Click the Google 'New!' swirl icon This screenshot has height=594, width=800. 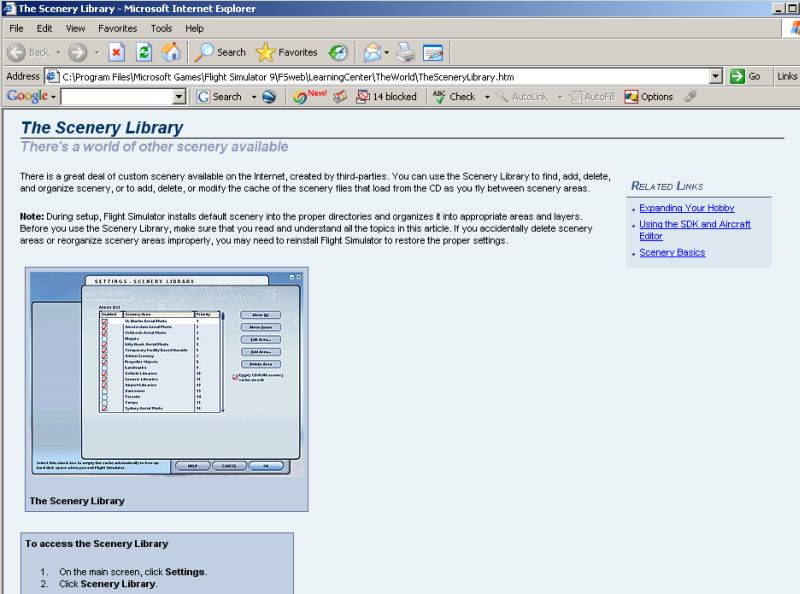(x=309, y=96)
